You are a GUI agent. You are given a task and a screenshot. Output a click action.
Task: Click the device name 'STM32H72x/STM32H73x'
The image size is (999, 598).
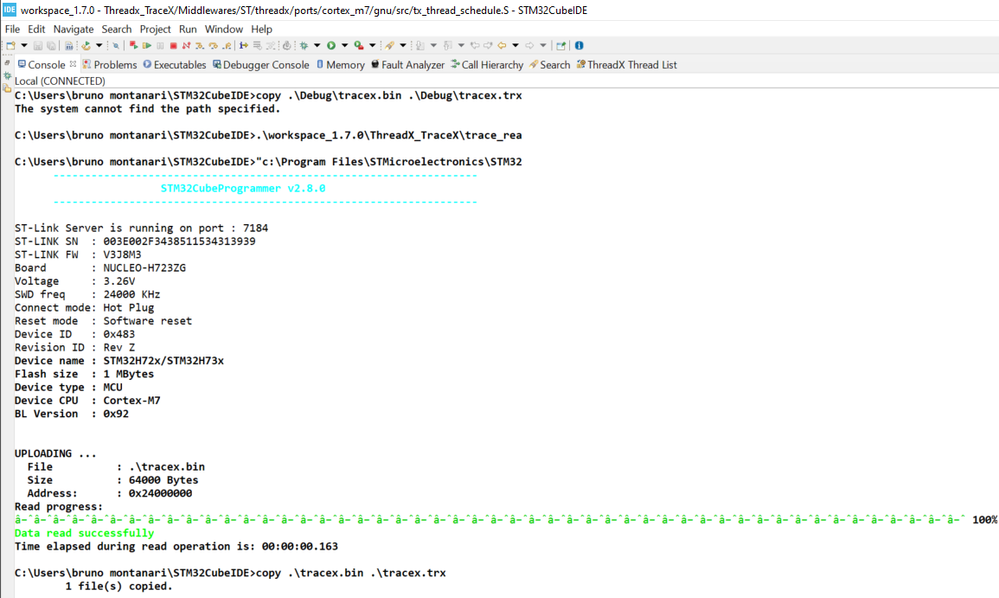[x=163, y=361]
